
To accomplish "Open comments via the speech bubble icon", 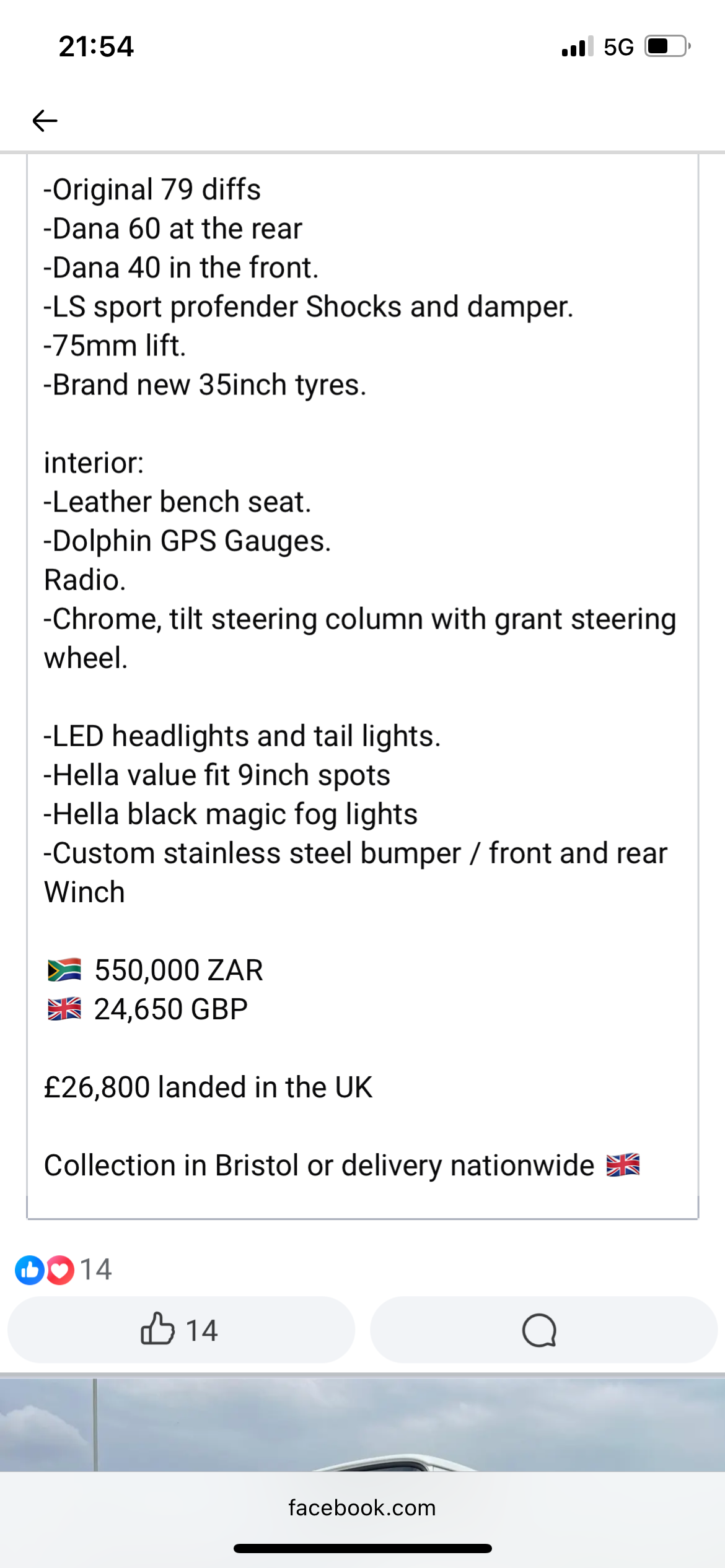I will pyautogui.click(x=539, y=1330).
